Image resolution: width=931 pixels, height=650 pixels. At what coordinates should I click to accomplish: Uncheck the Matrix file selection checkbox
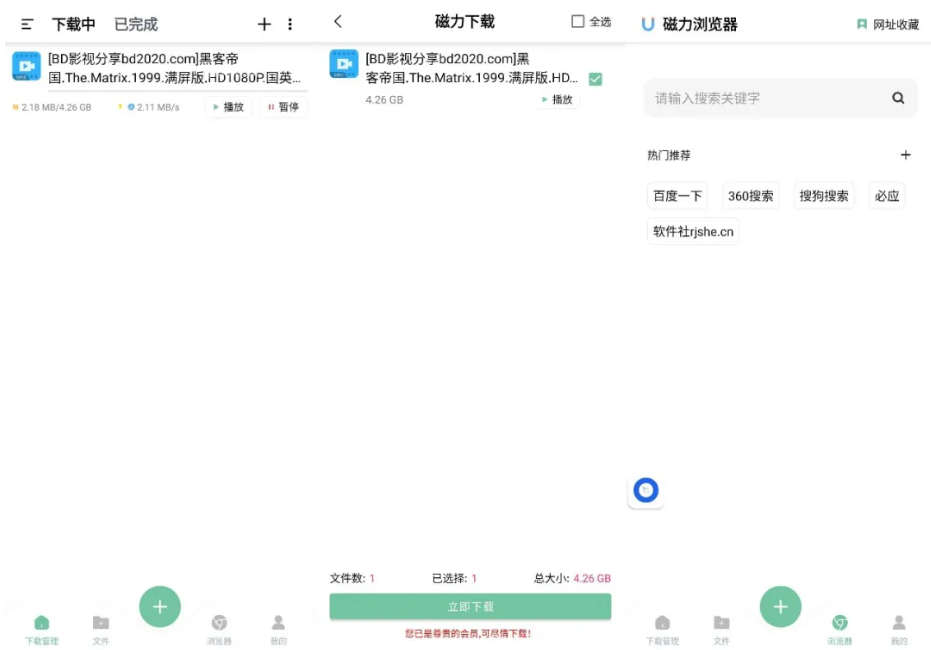tap(597, 77)
